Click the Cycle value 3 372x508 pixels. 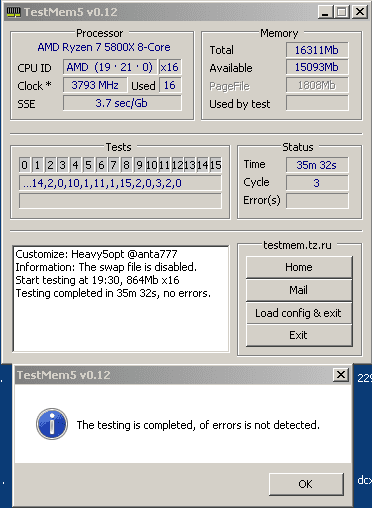pos(317,183)
